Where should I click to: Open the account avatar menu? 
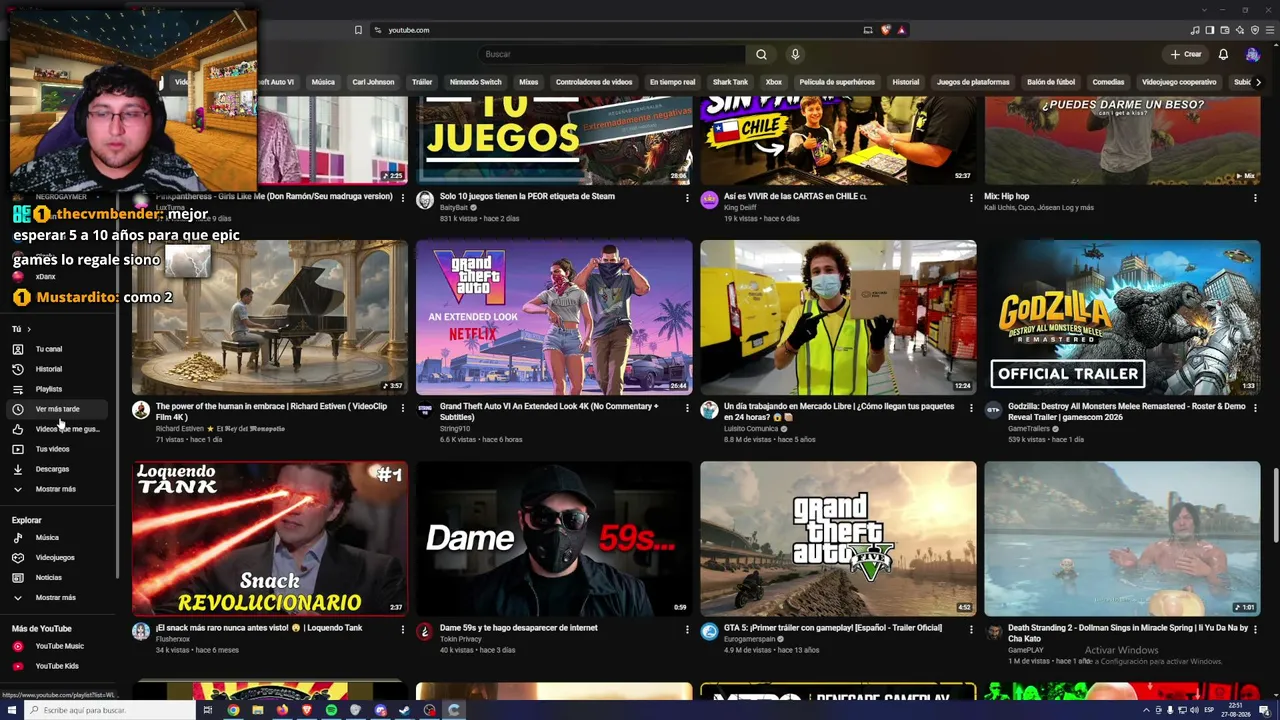tap(1252, 54)
